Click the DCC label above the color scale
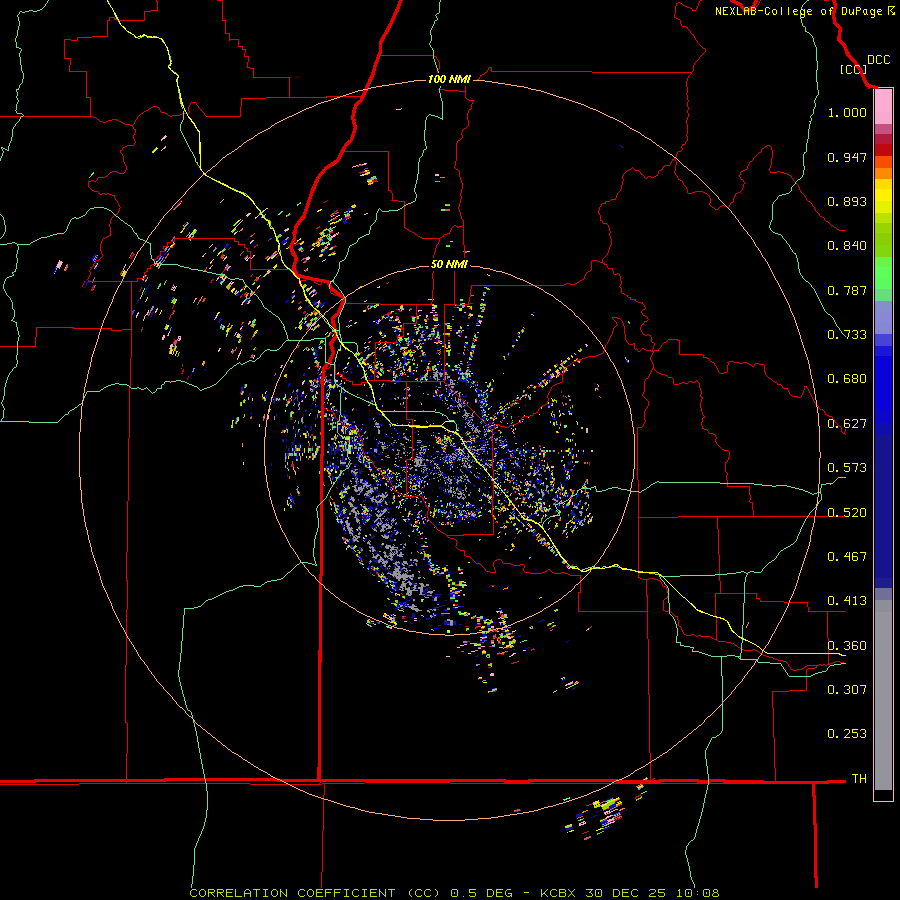 (879, 60)
